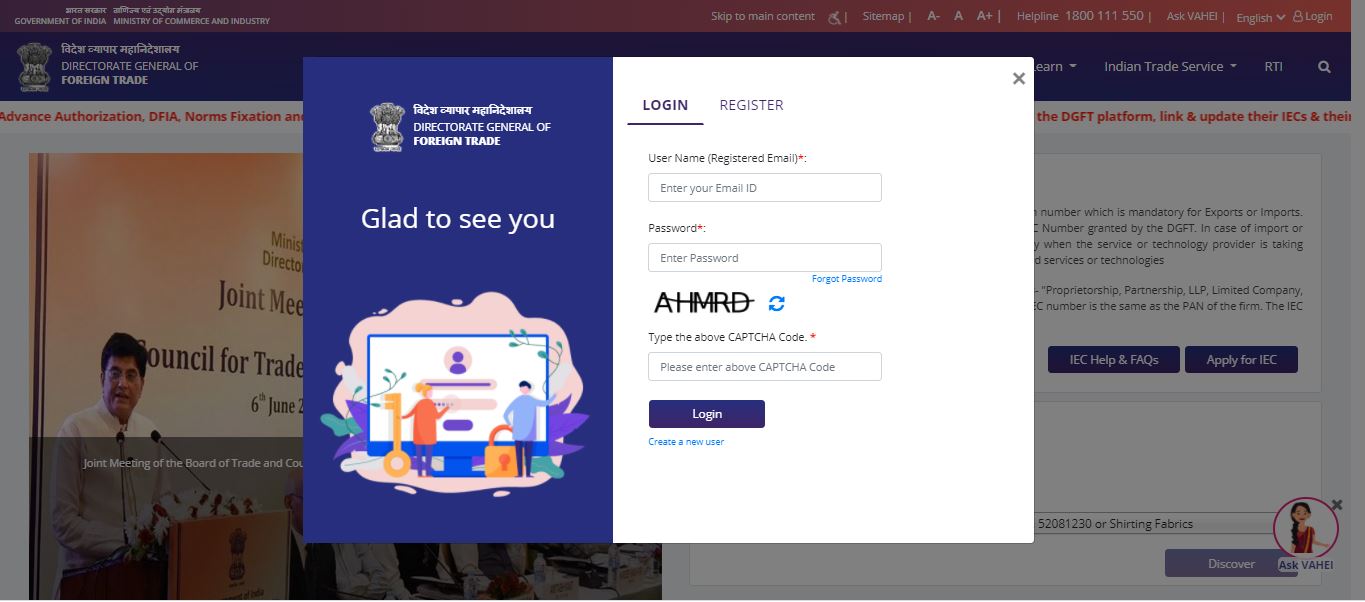Click the User Name email input field

point(765,187)
